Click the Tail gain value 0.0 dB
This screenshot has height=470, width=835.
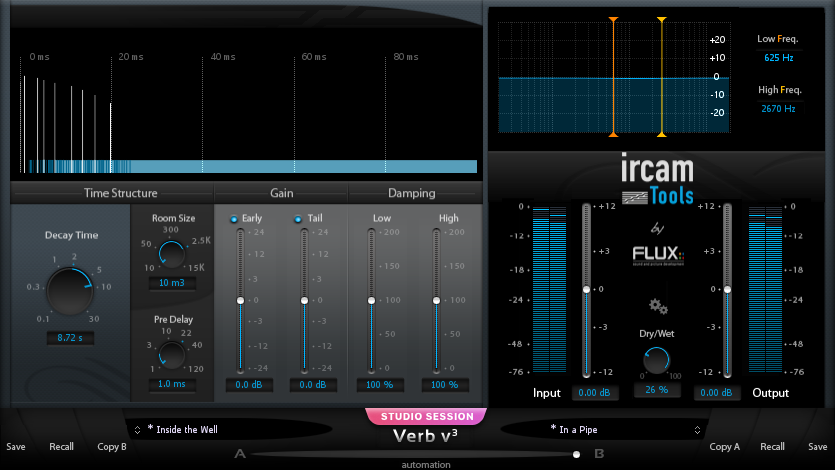(313, 384)
